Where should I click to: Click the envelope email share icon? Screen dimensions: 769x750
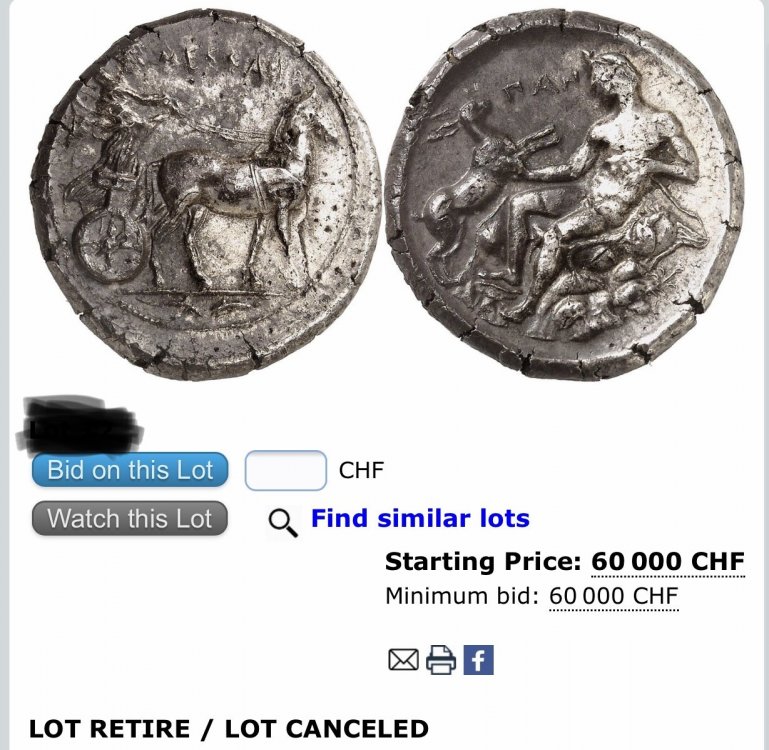(x=403, y=660)
